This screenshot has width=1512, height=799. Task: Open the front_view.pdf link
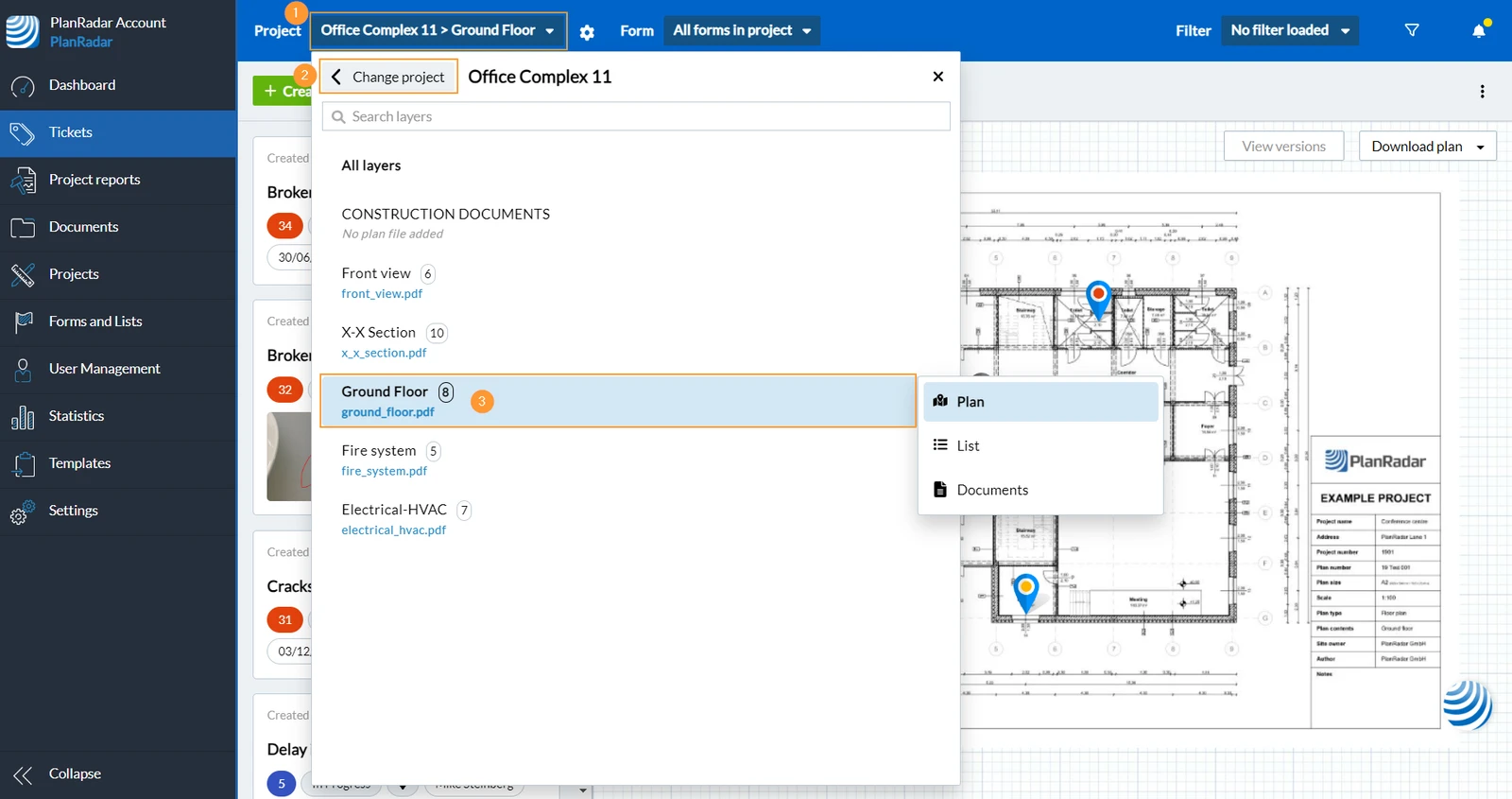pos(382,294)
